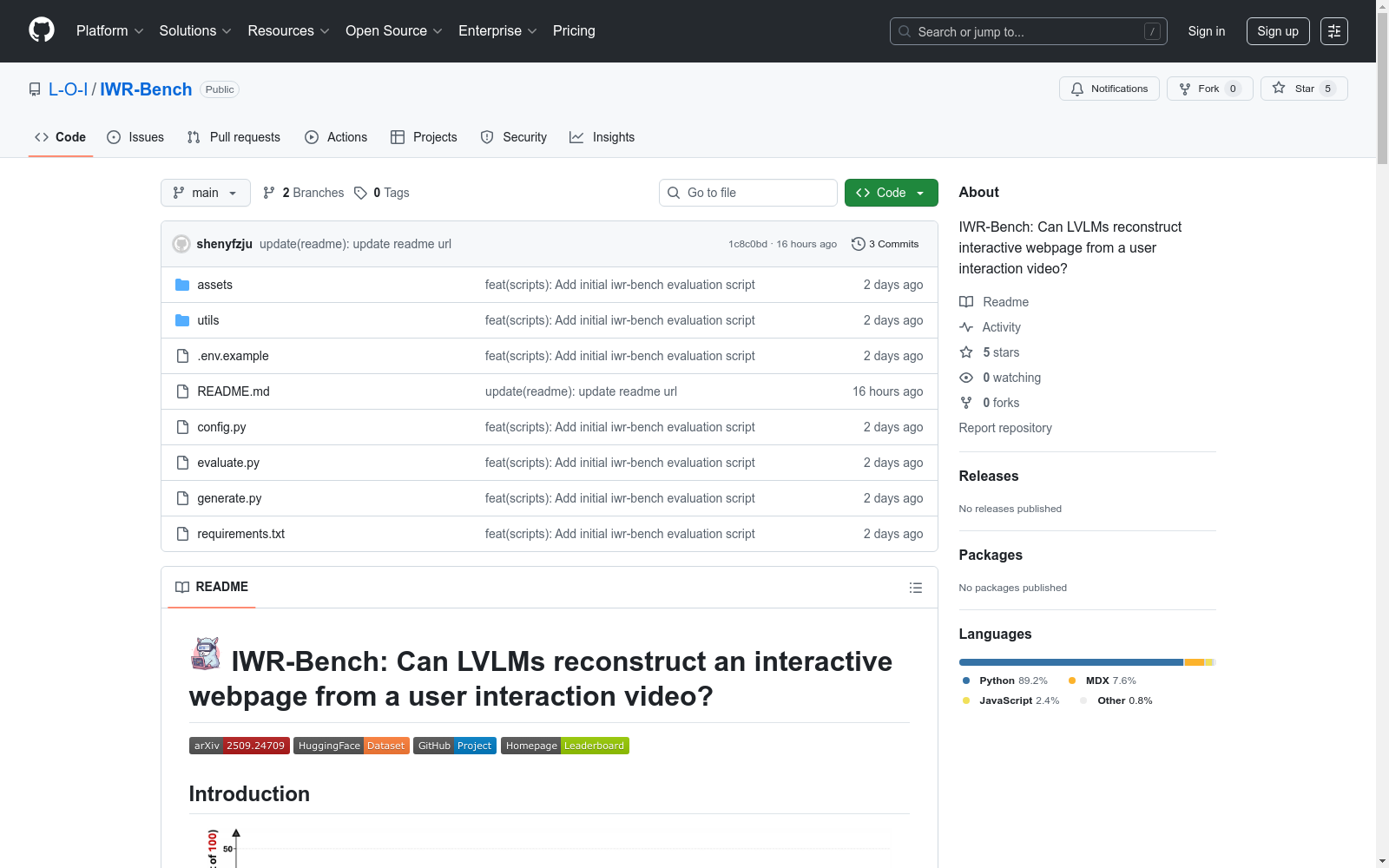The height and width of the screenshot is (868, 1389).
Task: Click the shenyfzju author name
Action: click(x=225, y=244)
